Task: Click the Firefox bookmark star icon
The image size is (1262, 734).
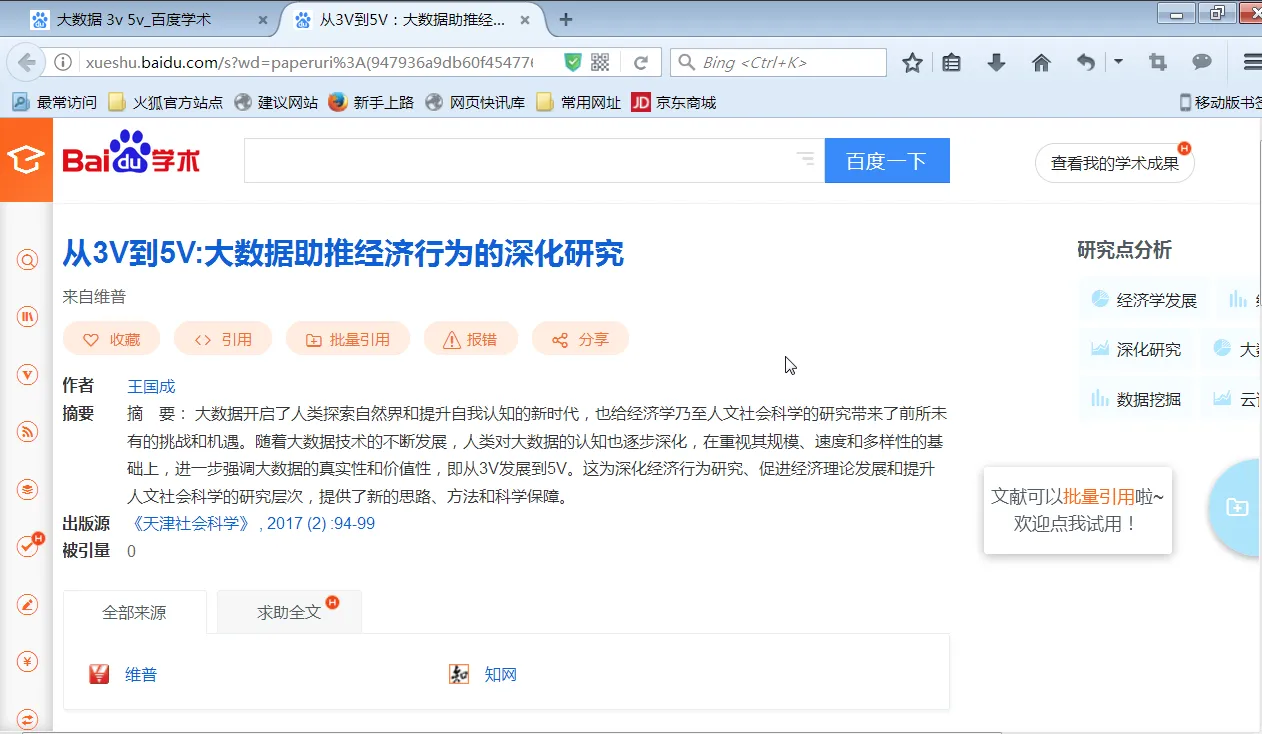Action: [912, 63]
